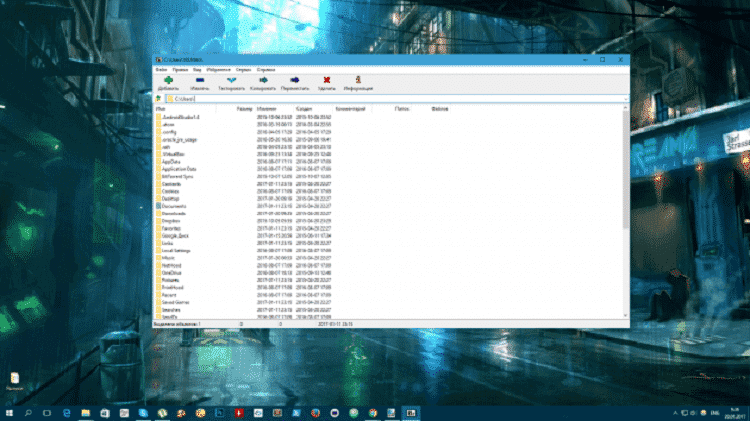Select the Переместить (Move) toolbar icon
The width and height of the screenshot is (750, 421).
(x=295, y=81)
